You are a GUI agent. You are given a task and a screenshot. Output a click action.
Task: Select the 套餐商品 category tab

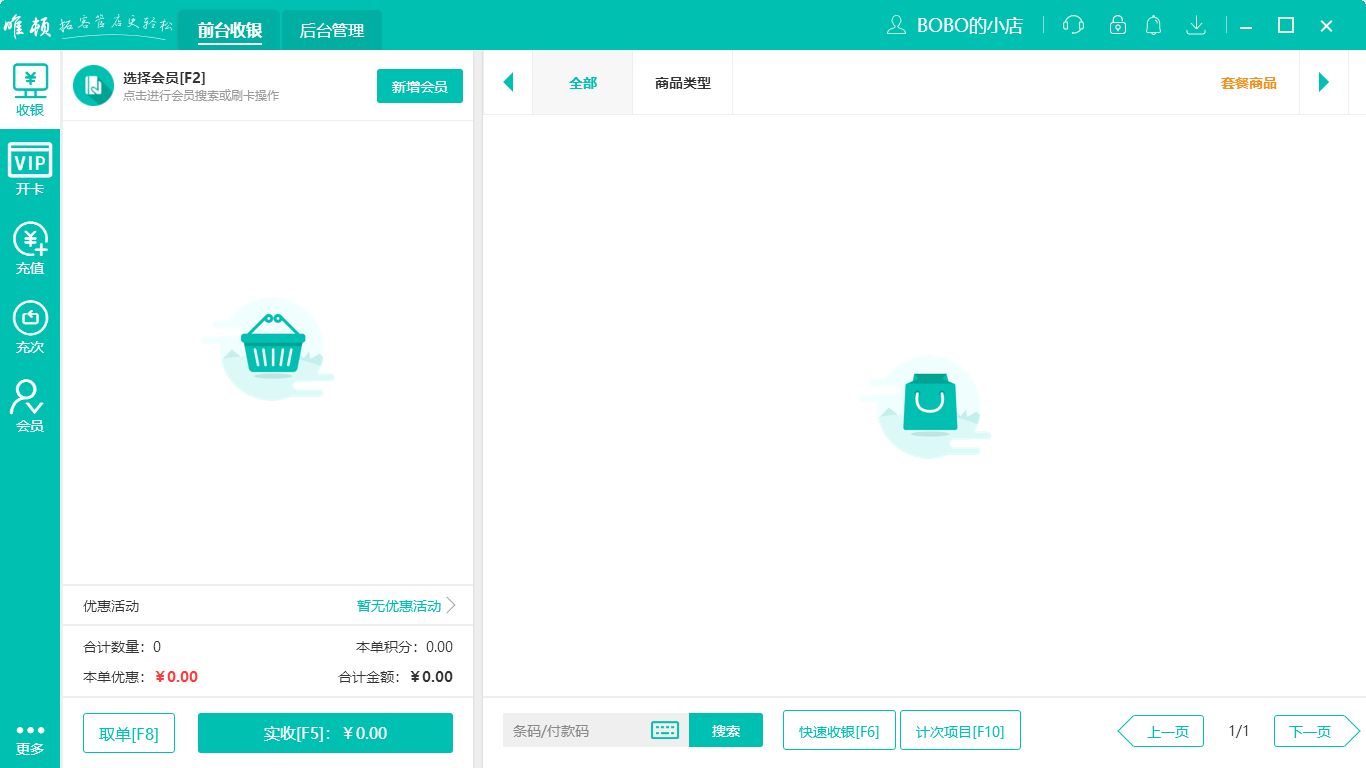(1249, 83)
